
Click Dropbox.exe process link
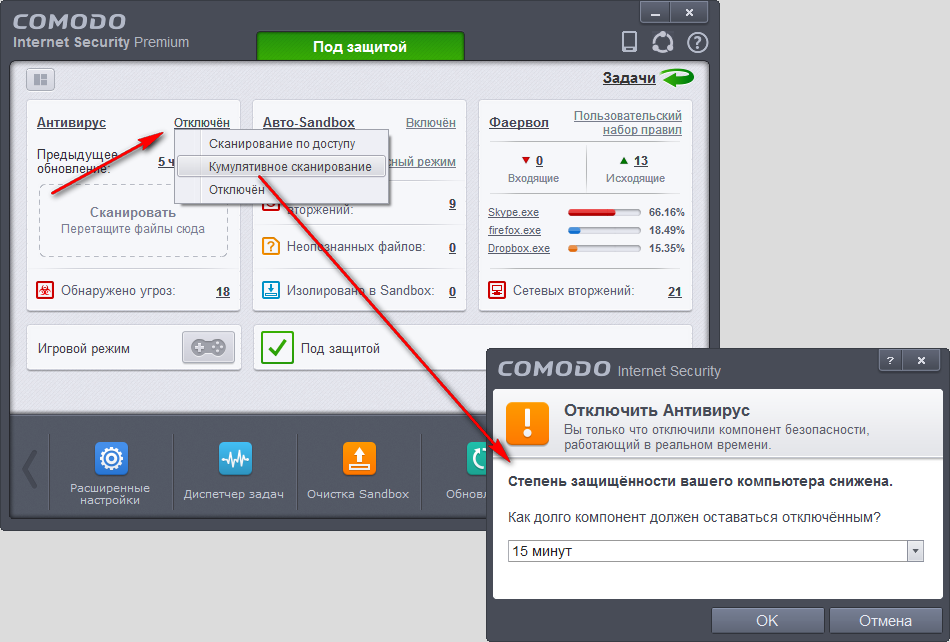click(x=519, y=248)
